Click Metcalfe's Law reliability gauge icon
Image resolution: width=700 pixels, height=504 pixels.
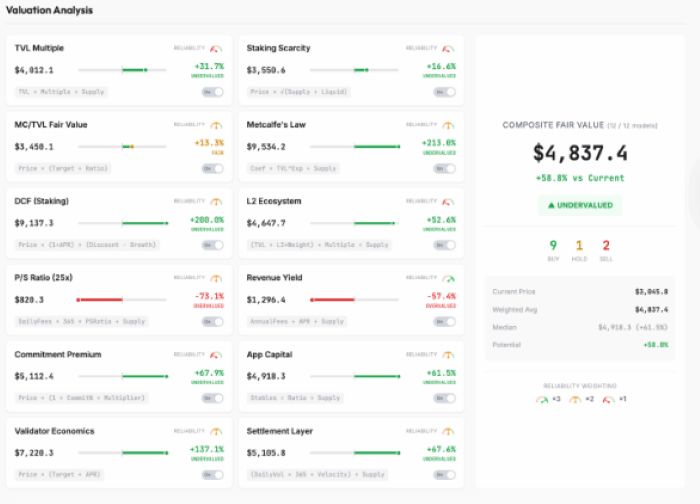tap(448, 125)
